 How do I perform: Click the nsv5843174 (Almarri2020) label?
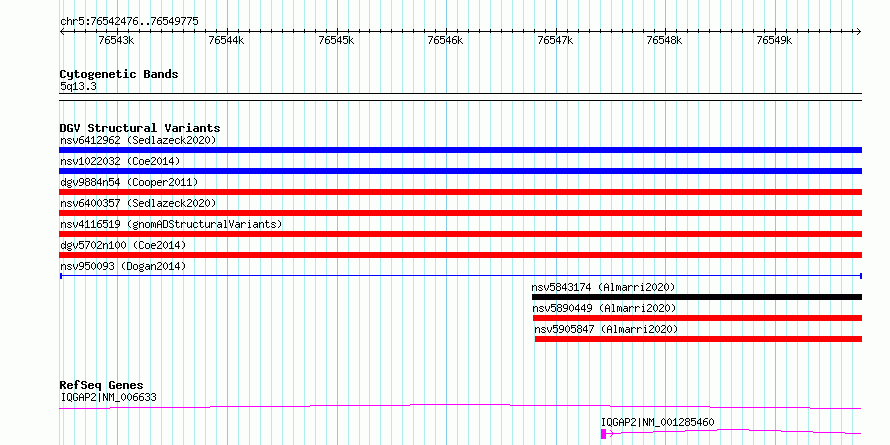[x=603, y=287]
